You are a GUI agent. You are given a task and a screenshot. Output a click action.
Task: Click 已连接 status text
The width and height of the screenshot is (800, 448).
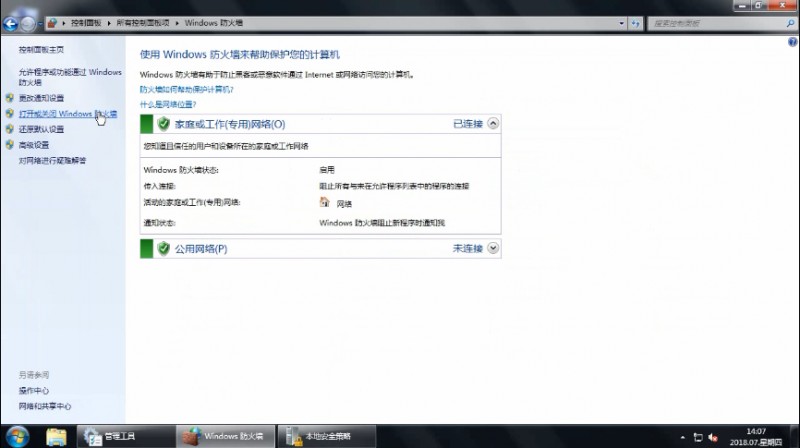468,123
